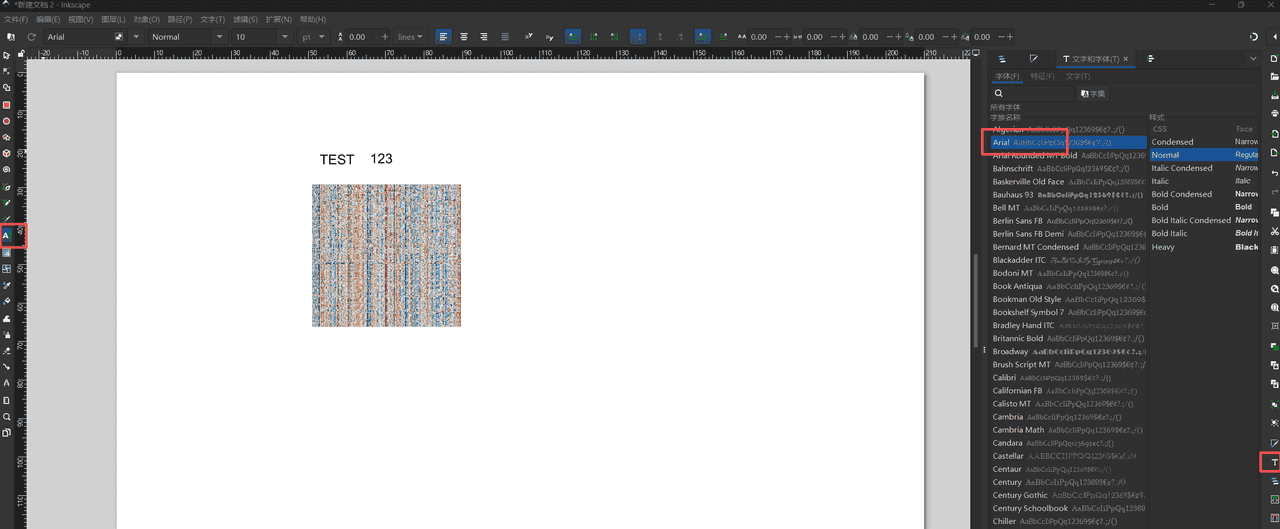
Task: Toggle subscript formatting
Action: 549,37
